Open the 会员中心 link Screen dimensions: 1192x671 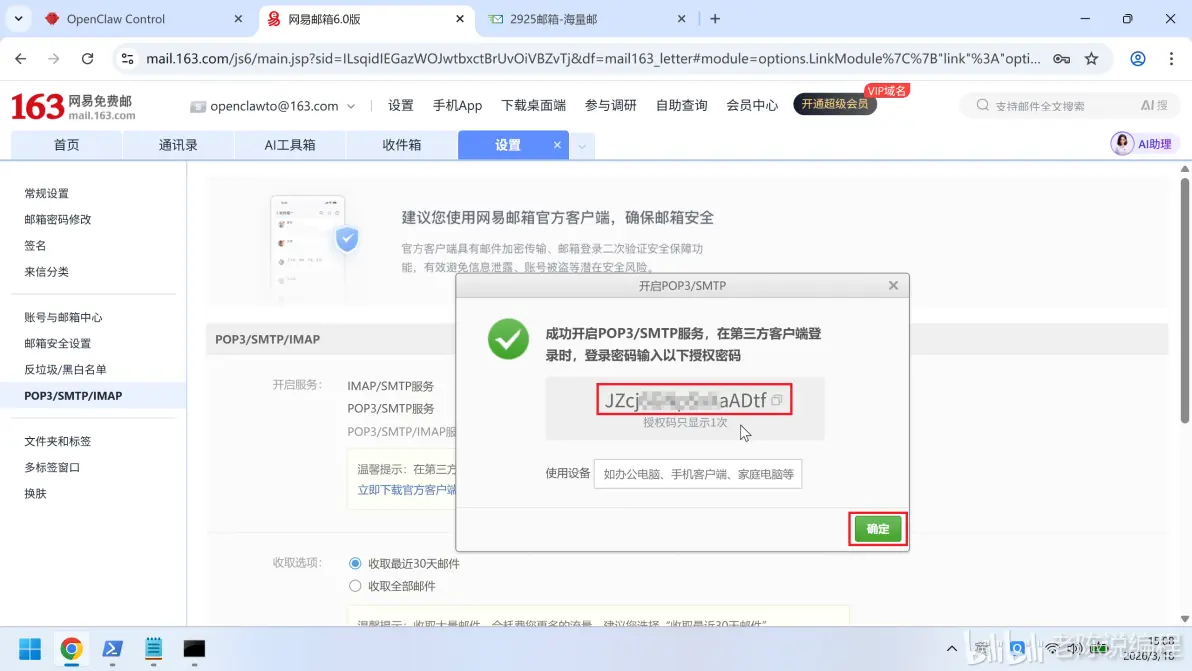pyautogui.click(x=752, y=106)
